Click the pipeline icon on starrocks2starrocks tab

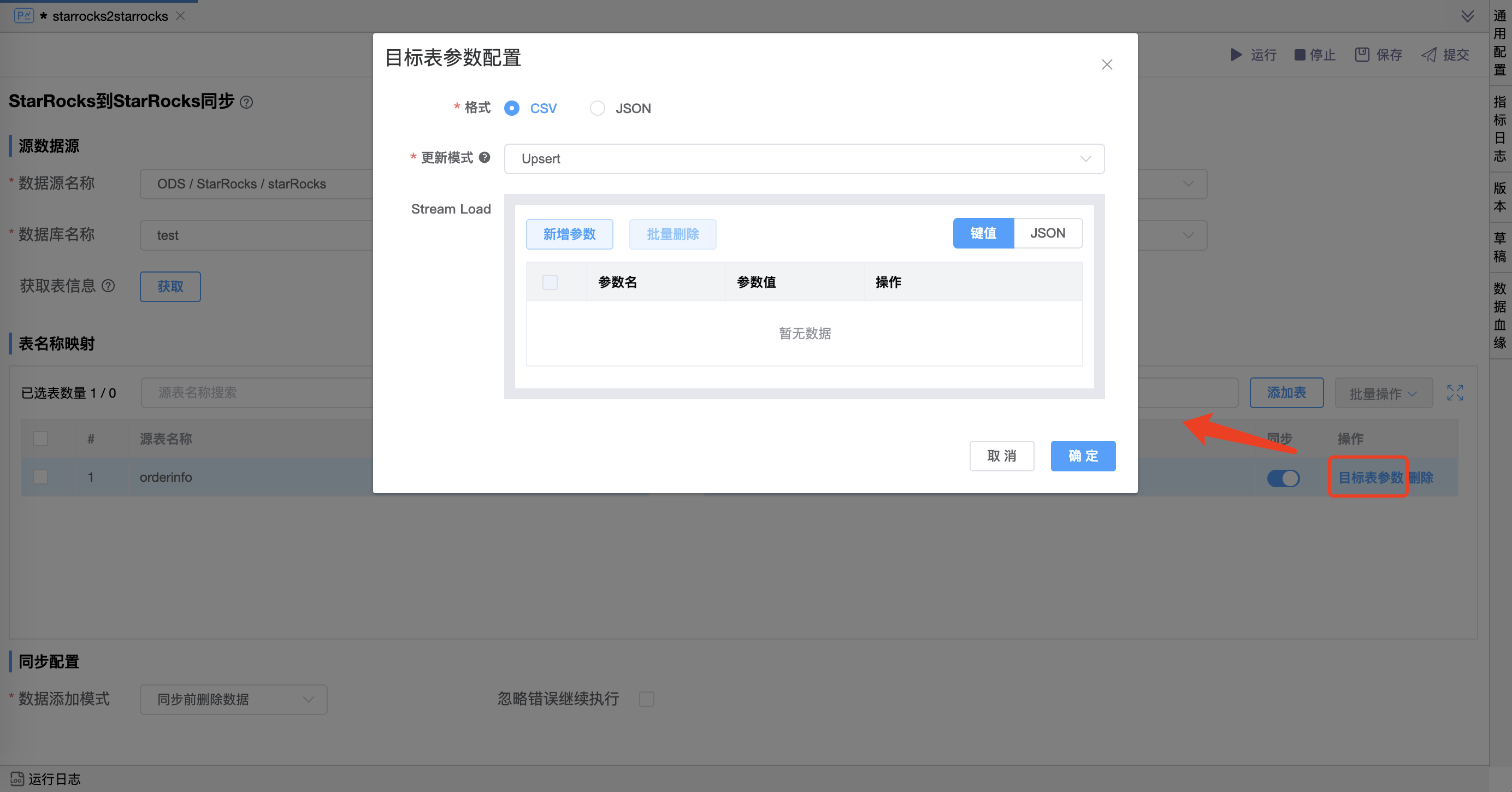click(23, 16)
